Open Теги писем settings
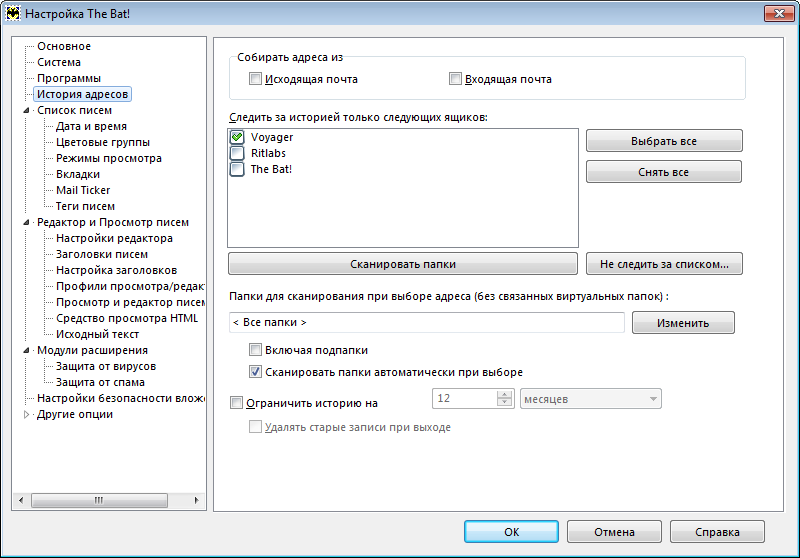The height and width of the screenshot is (558, 800). 85,206
